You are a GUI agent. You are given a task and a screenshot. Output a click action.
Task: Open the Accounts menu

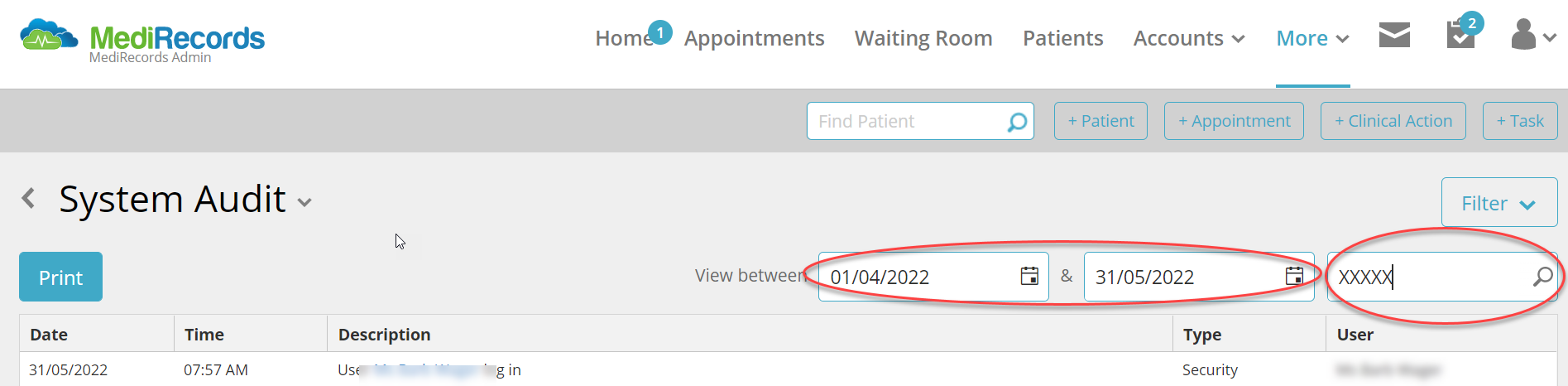coord(1188,38)
